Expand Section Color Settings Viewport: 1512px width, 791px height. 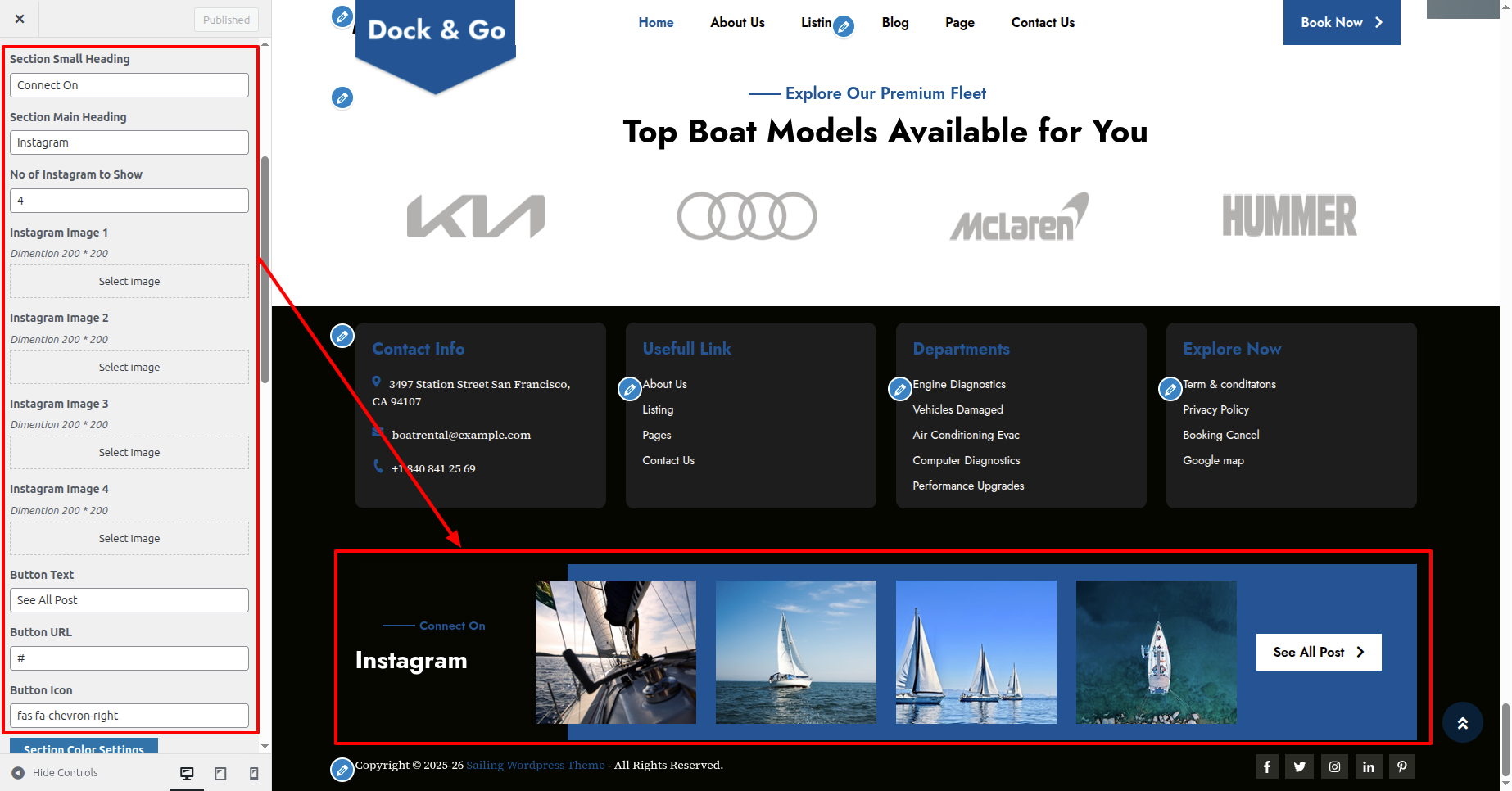[84, 747]
